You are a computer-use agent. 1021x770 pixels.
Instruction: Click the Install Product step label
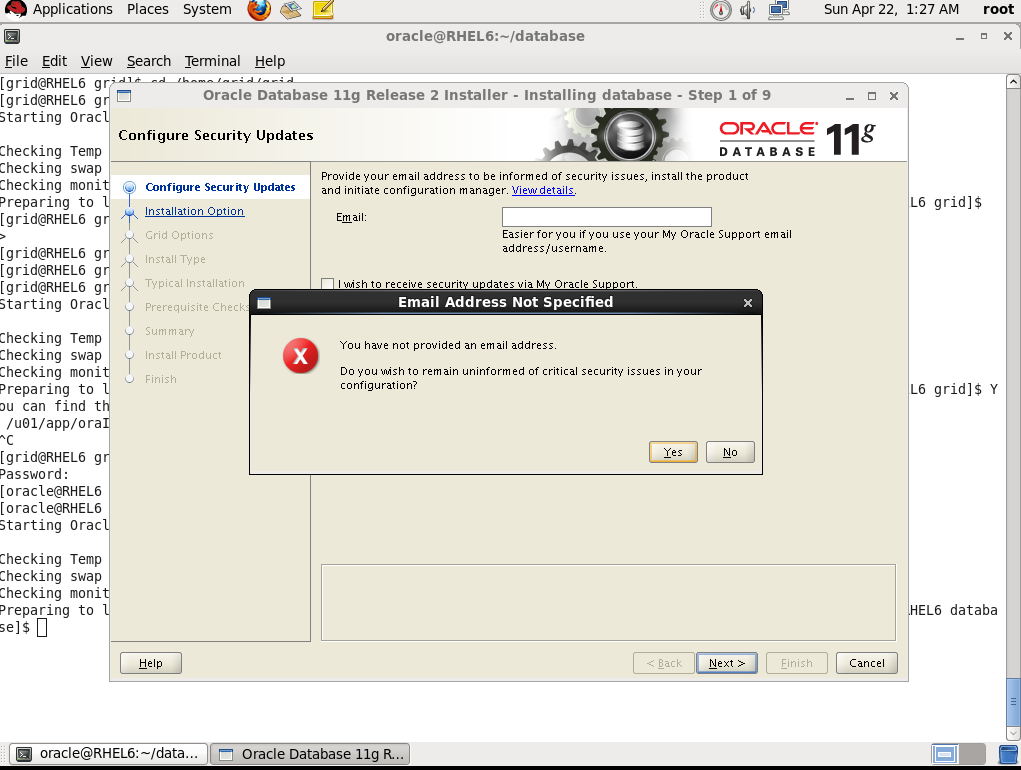[183, 355]
